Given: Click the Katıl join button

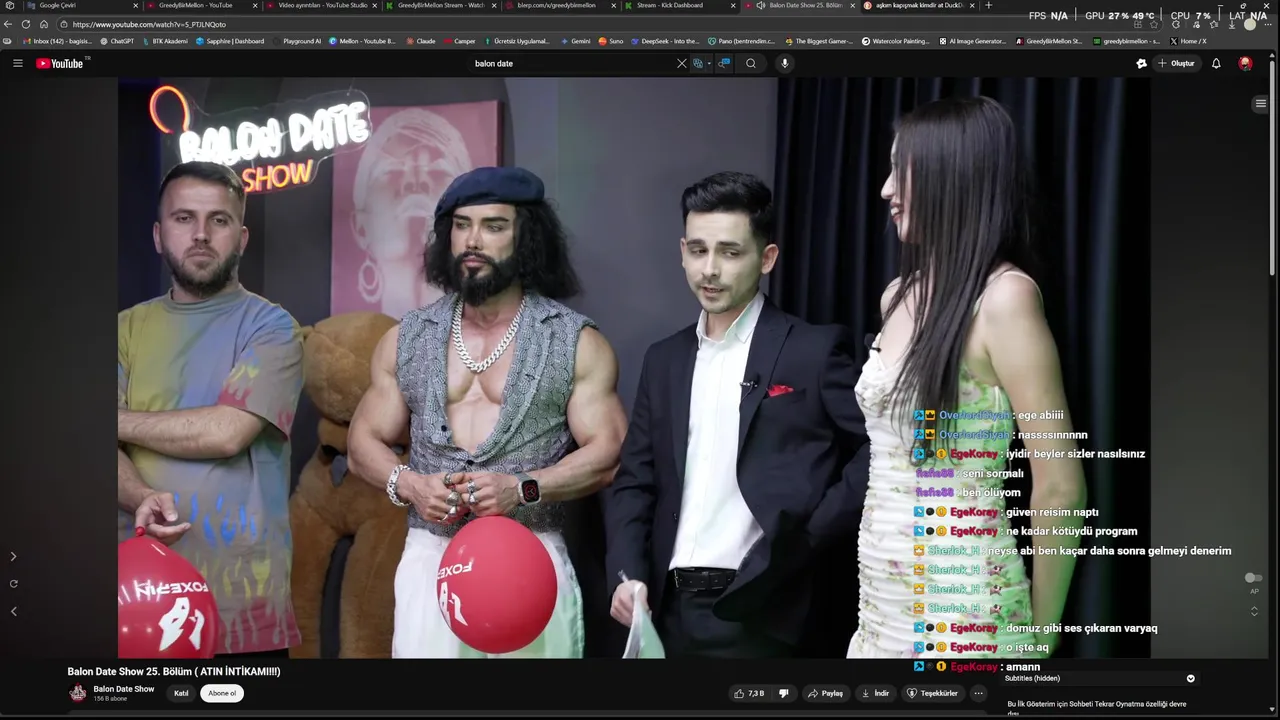Looking at the screenshot, I should (181, 693).
